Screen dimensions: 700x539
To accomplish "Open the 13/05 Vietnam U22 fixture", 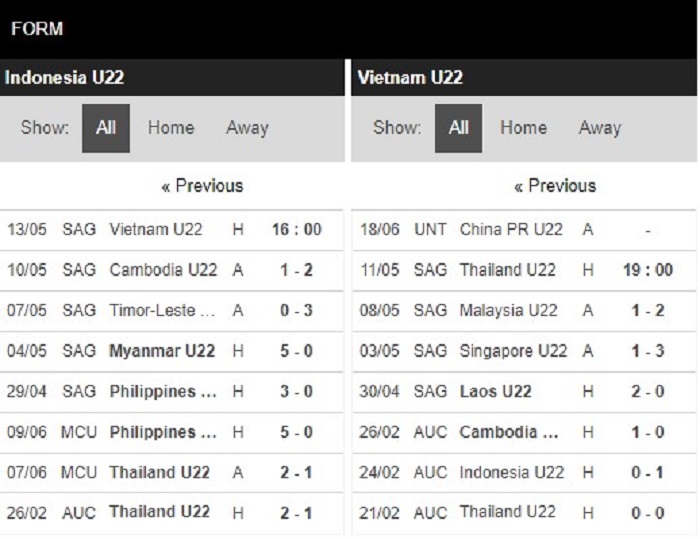I will [x=171, y=230].
